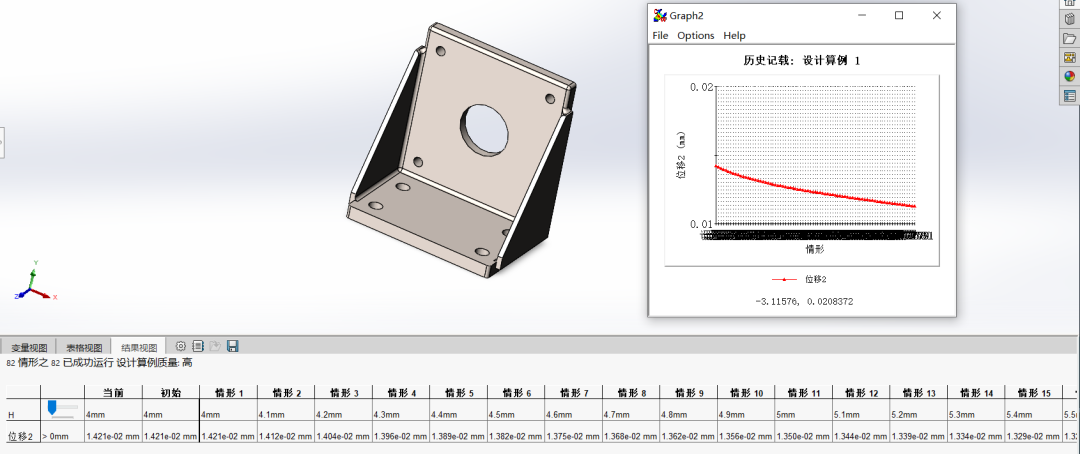The width and height of the screenshot is (1080, 454).
Task: Open the Design Library pane icon
Action: coord(1070,19)
